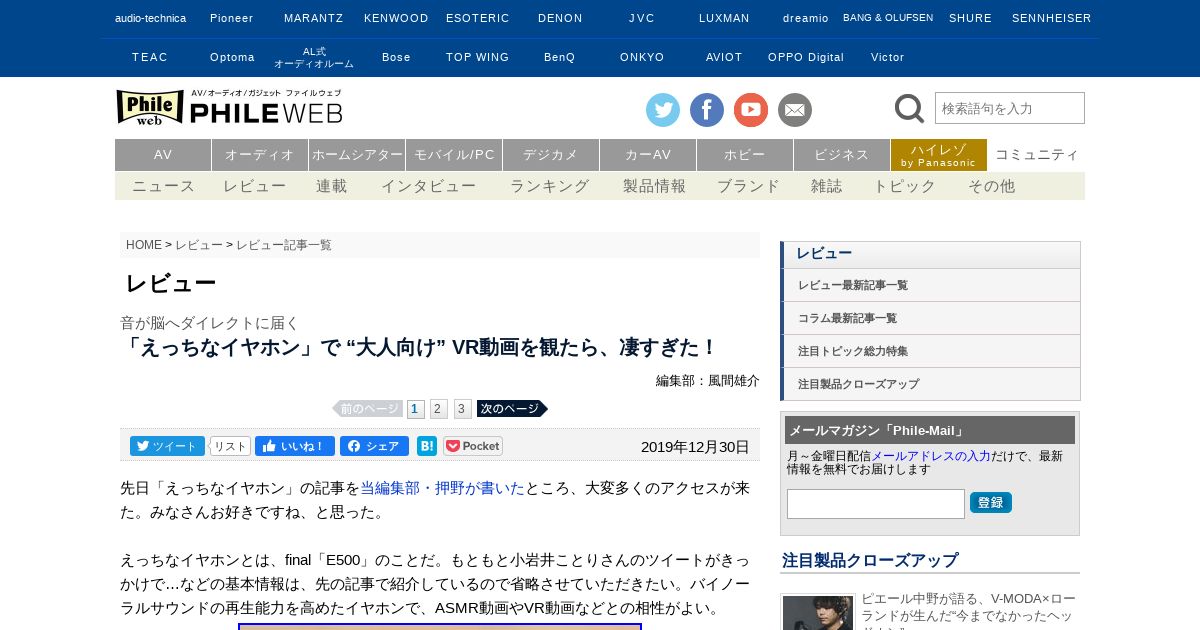The height and width of the screenshot is (630, 1200).
Task: Open the MARANTZ brand link
Action: click(314, 18)
